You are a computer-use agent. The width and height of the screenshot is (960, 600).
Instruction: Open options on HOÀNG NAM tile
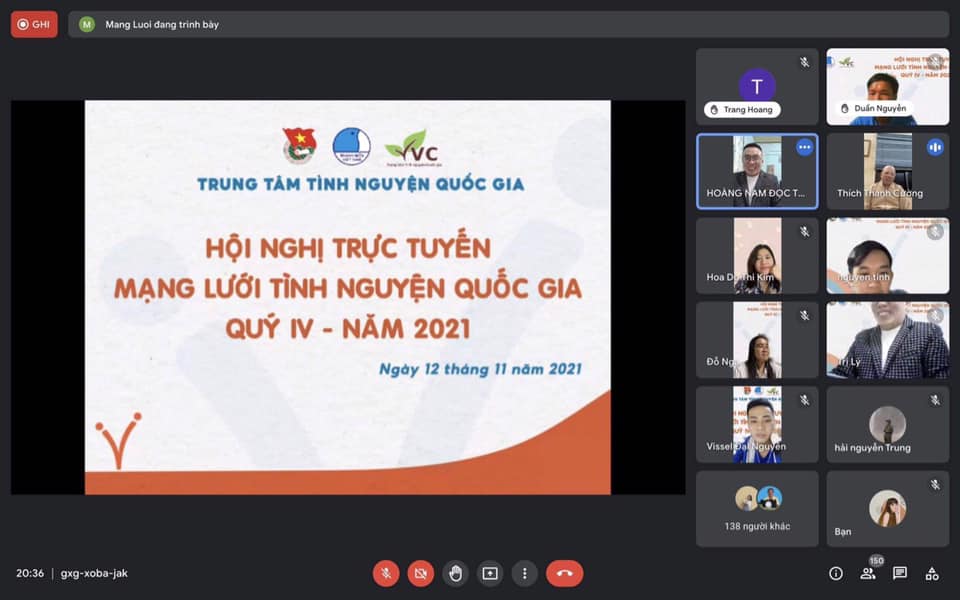click(x=804, y=147)
